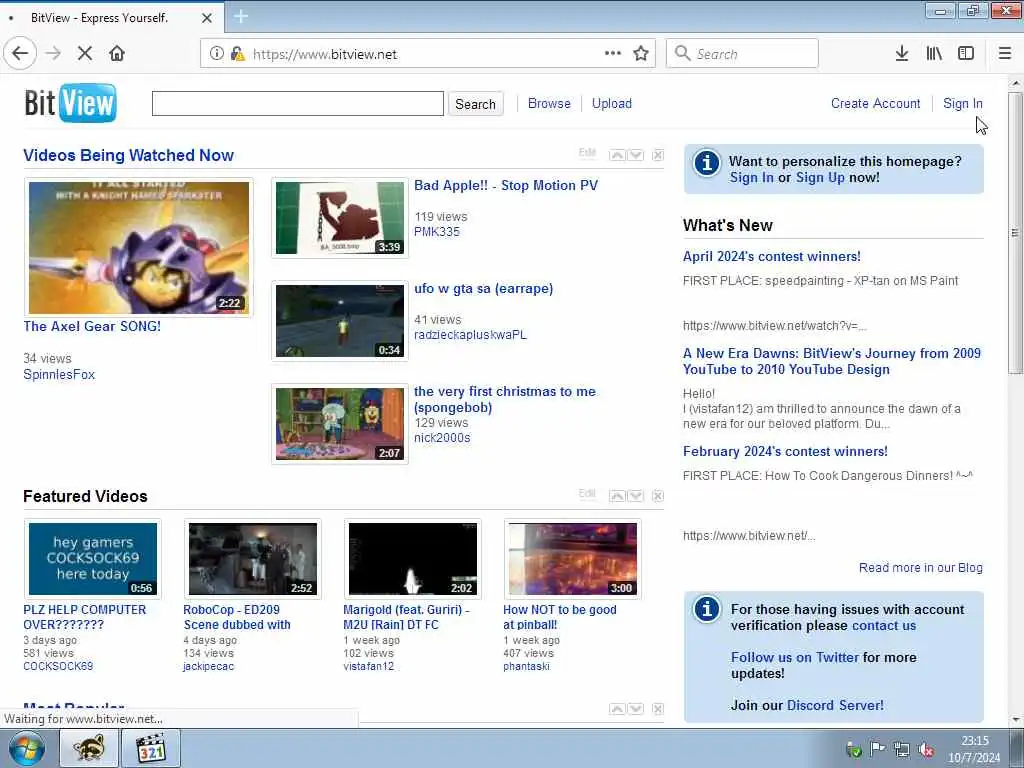1024x768 pixels.
Task: Click the address bar URL
Action: click(325, 54)
